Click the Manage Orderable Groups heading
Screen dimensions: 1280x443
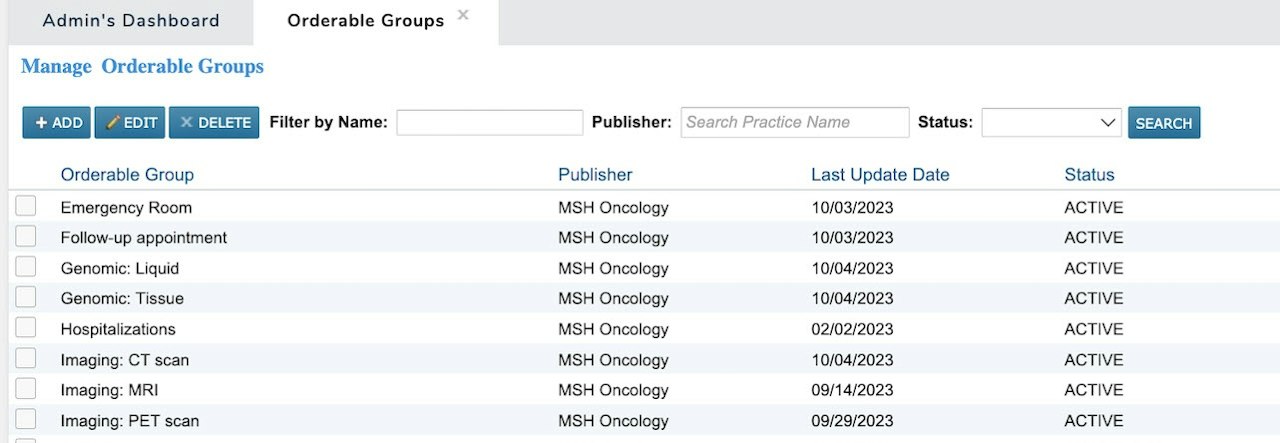click(x=142, y=67)
